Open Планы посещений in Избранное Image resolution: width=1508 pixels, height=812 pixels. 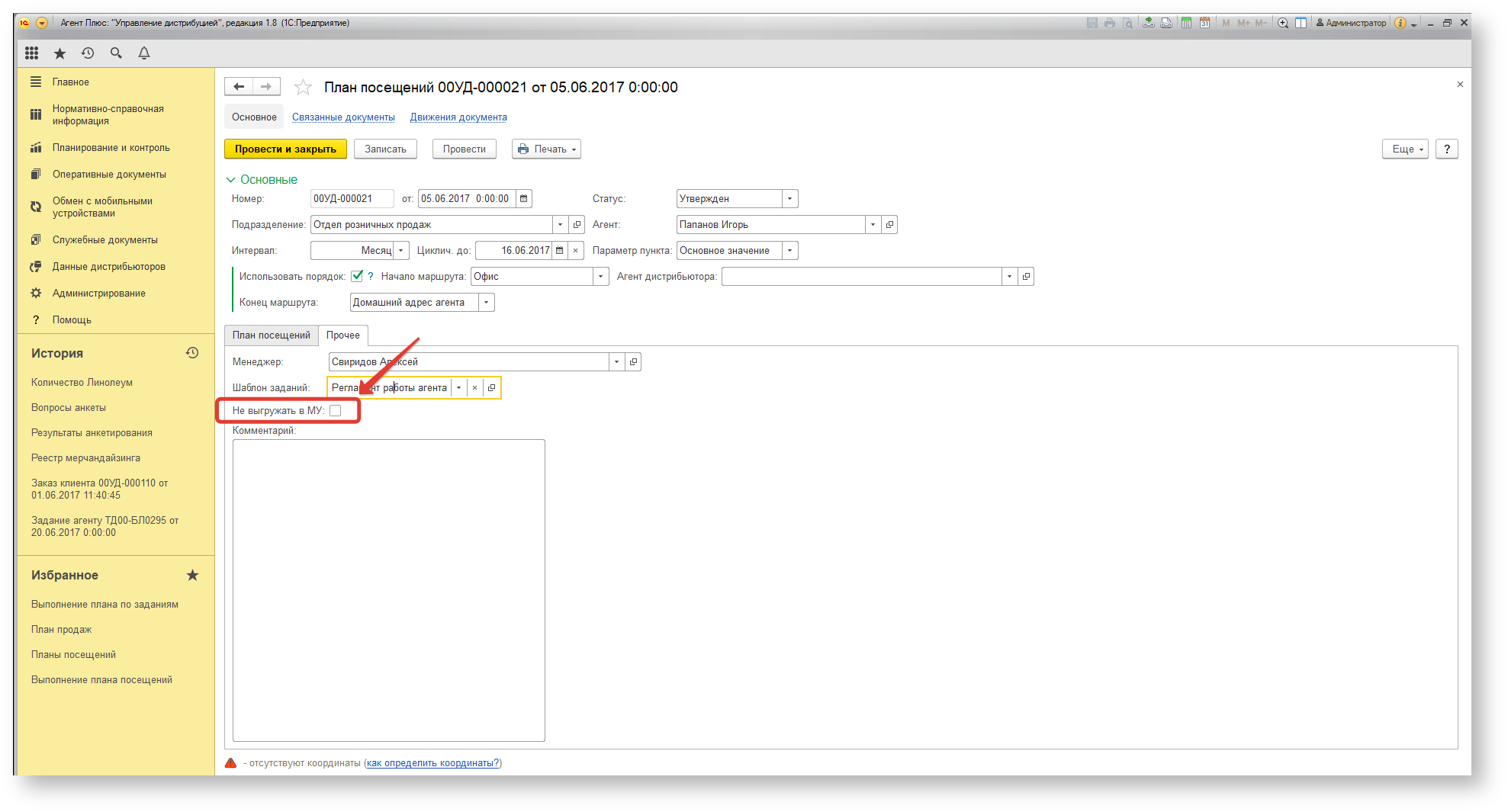73,655
